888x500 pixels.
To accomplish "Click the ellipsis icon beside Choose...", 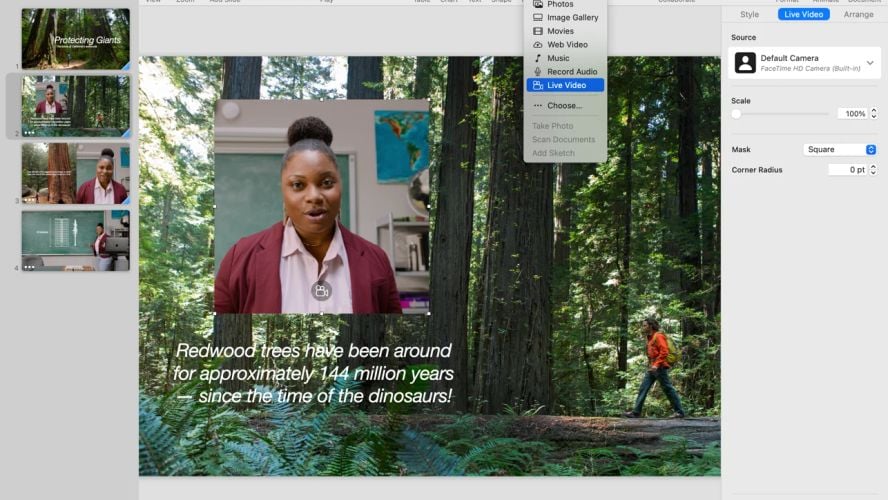I will 537,106.
